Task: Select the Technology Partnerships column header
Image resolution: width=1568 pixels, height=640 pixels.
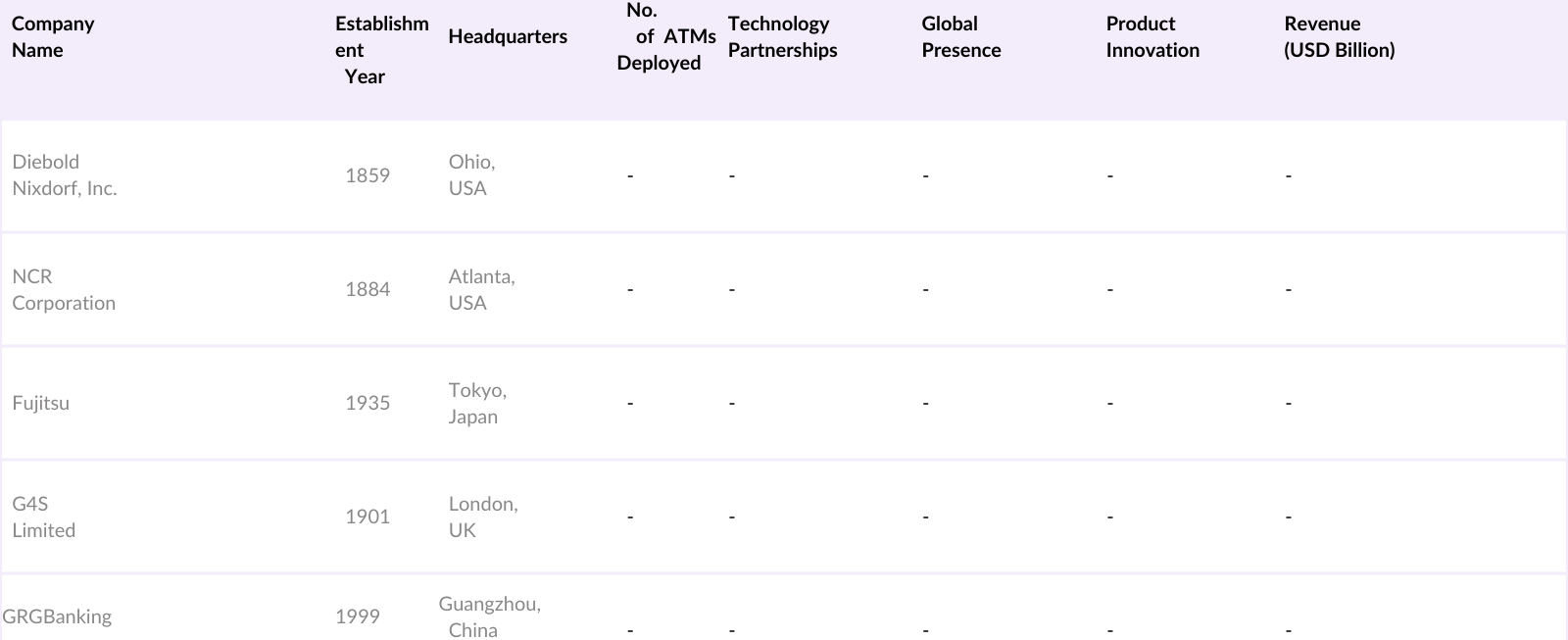Action: (782, 37)
